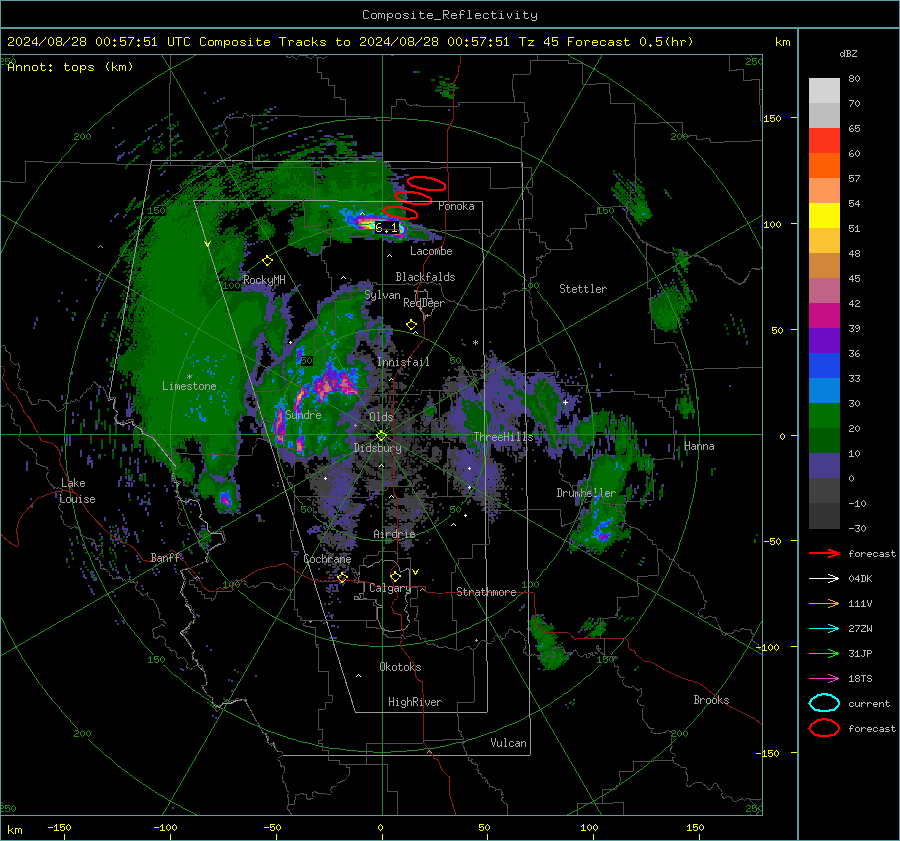Image resolution: width=900 pixels, height=841 pixels.
Task: Select the HighRiver town label
Action: [415, 702]
